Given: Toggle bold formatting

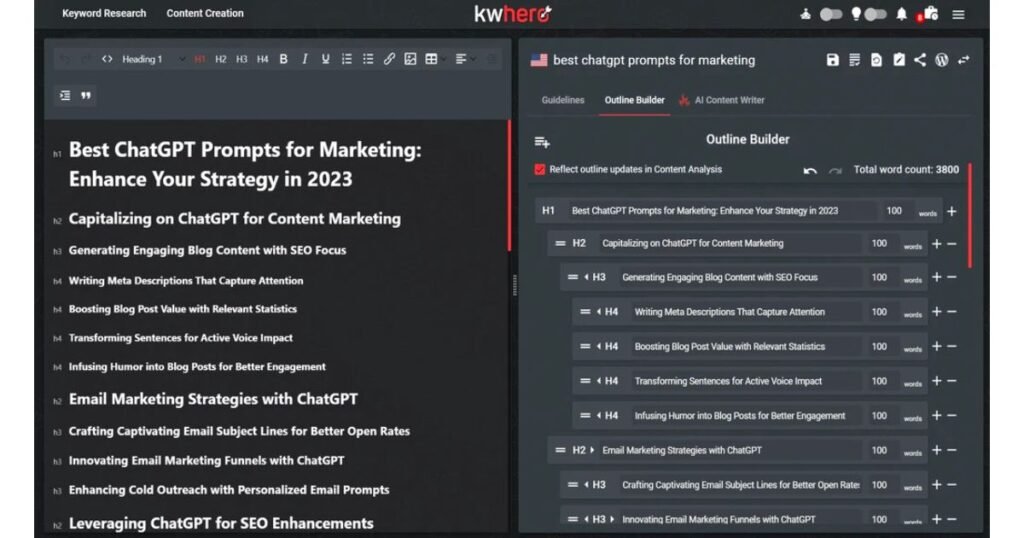Looking at the screenshot, I should point(283,59).
